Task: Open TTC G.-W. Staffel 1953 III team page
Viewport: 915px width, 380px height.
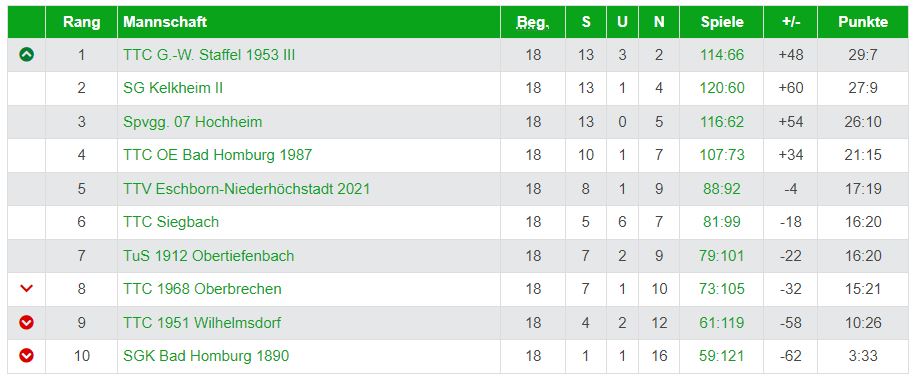Action: [x=209, y=55]
